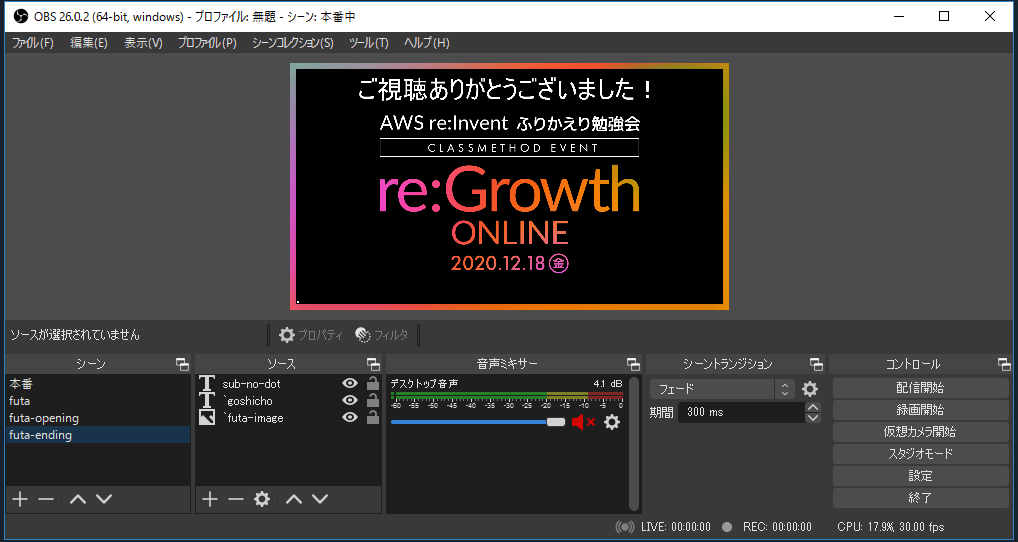Viewport: 1018px width, 542px height.
Task: Open the 表示(V) menu
Action: pos(143,43)
